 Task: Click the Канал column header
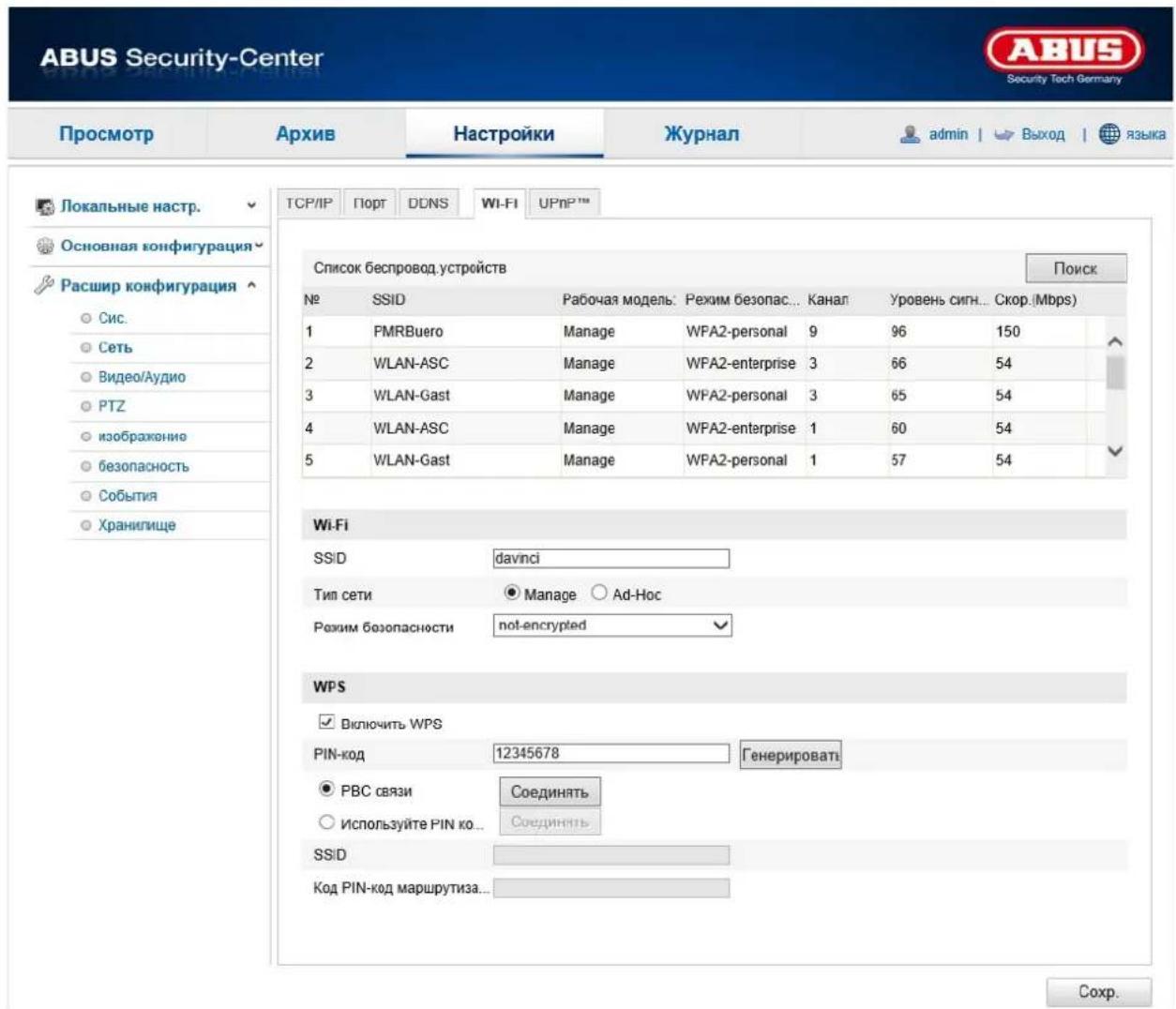pos(827,300)
